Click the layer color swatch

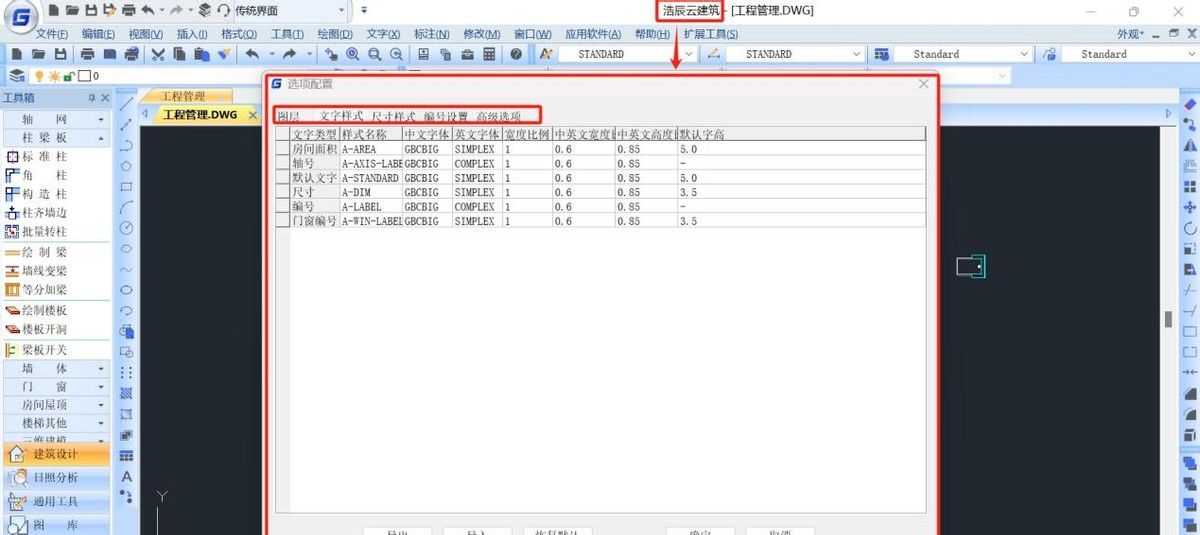[84, 75]
